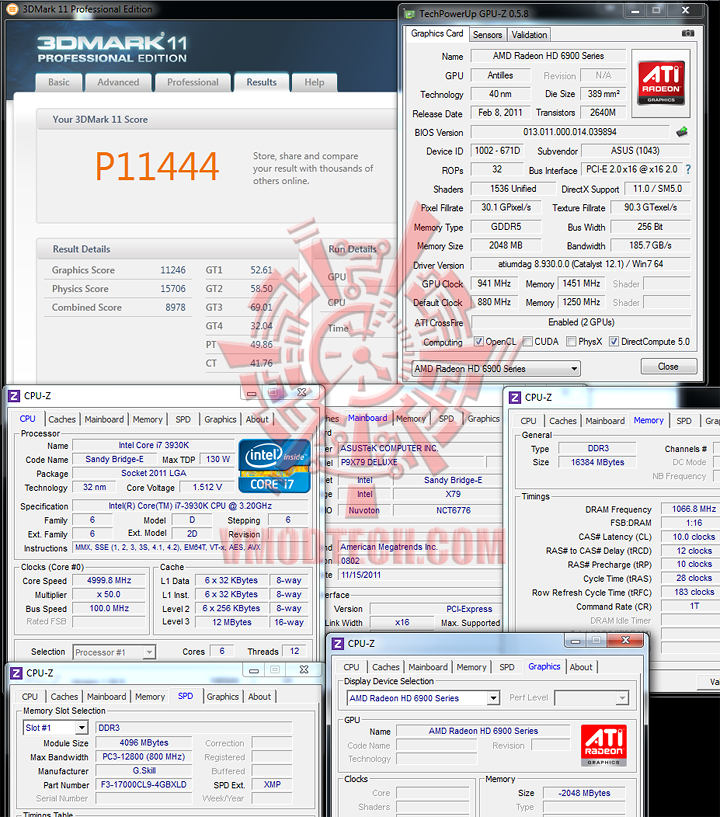Open the Validation tab in GPU-Z
The image size is (720, 817).
529,35
